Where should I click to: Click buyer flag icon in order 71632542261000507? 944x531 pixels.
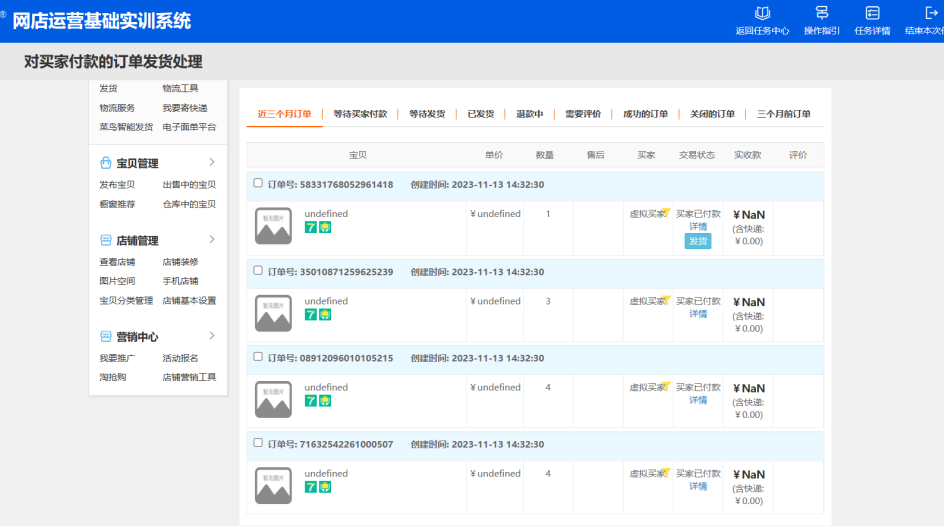(x=666, y=471)
